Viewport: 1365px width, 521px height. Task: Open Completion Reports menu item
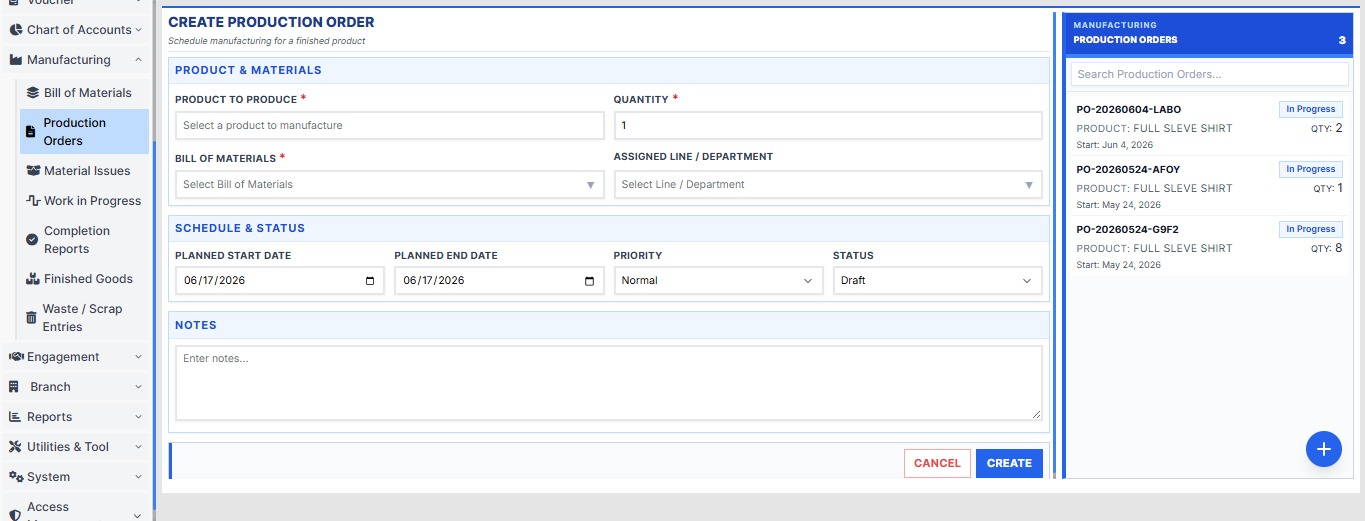pyautogui.click(x=84, y=240)
